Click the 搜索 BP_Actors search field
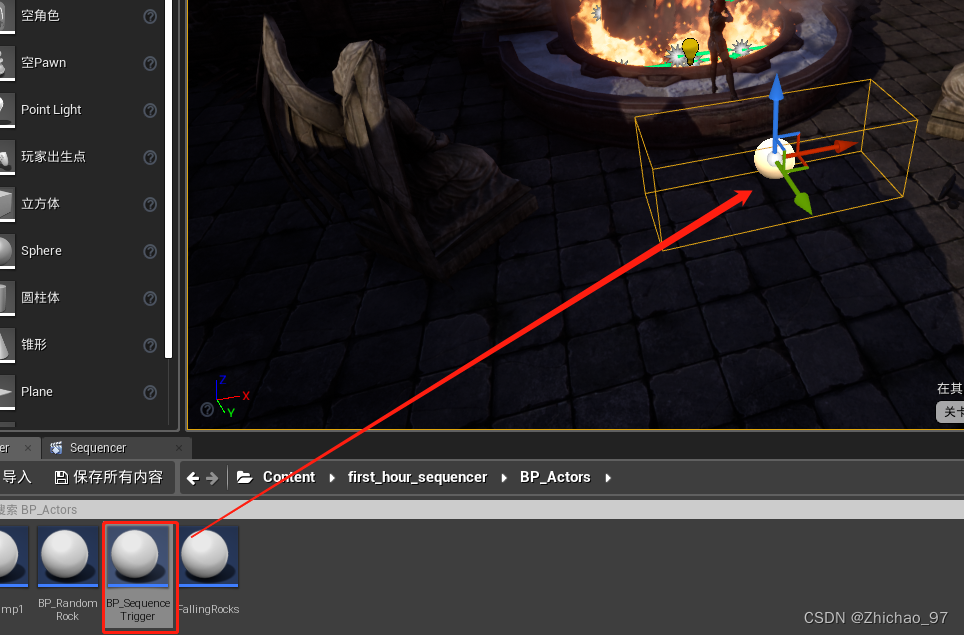The height and width of the screenshot is (635, 964). (60, 509)
